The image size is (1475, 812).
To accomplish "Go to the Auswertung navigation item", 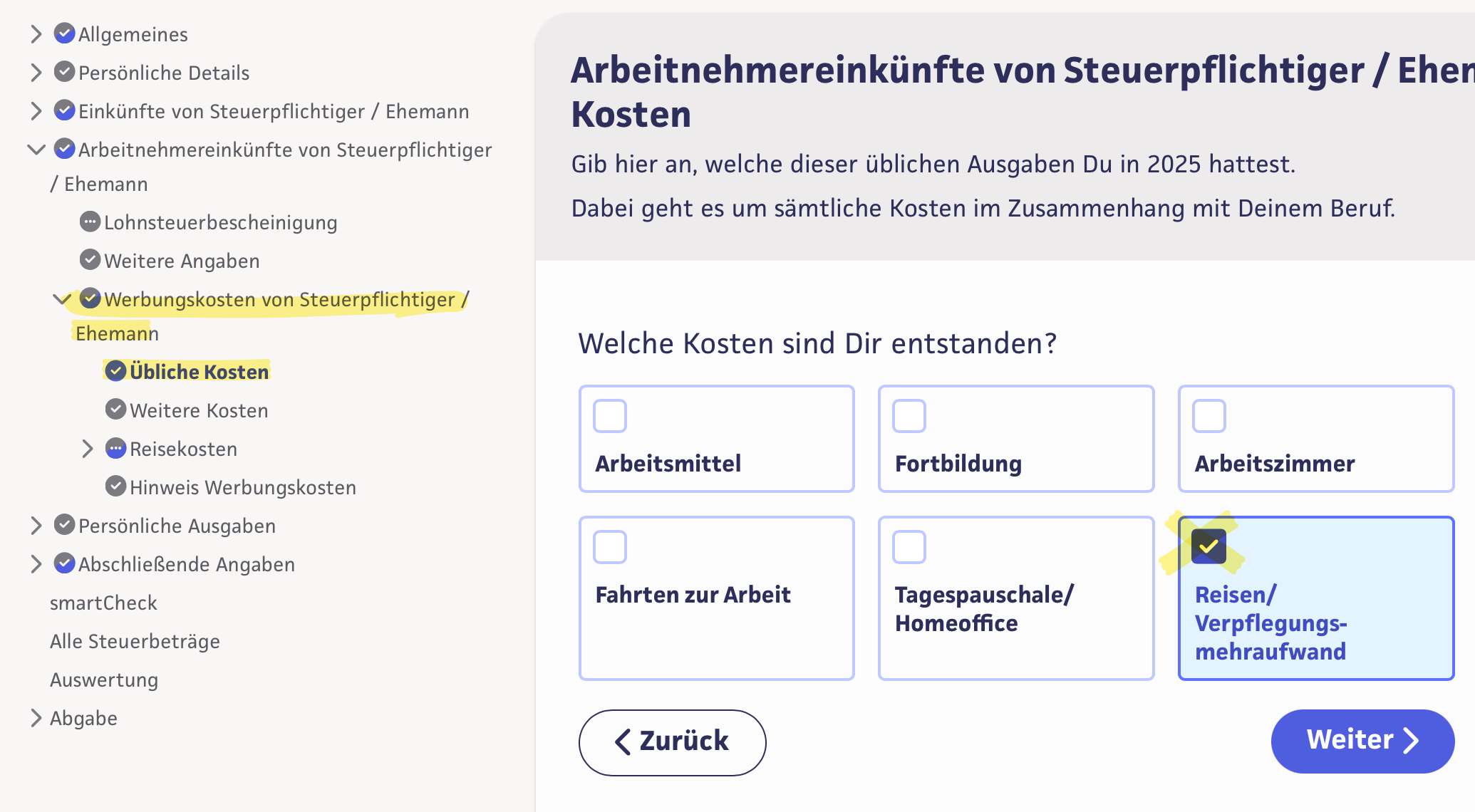I will point(104,680).
